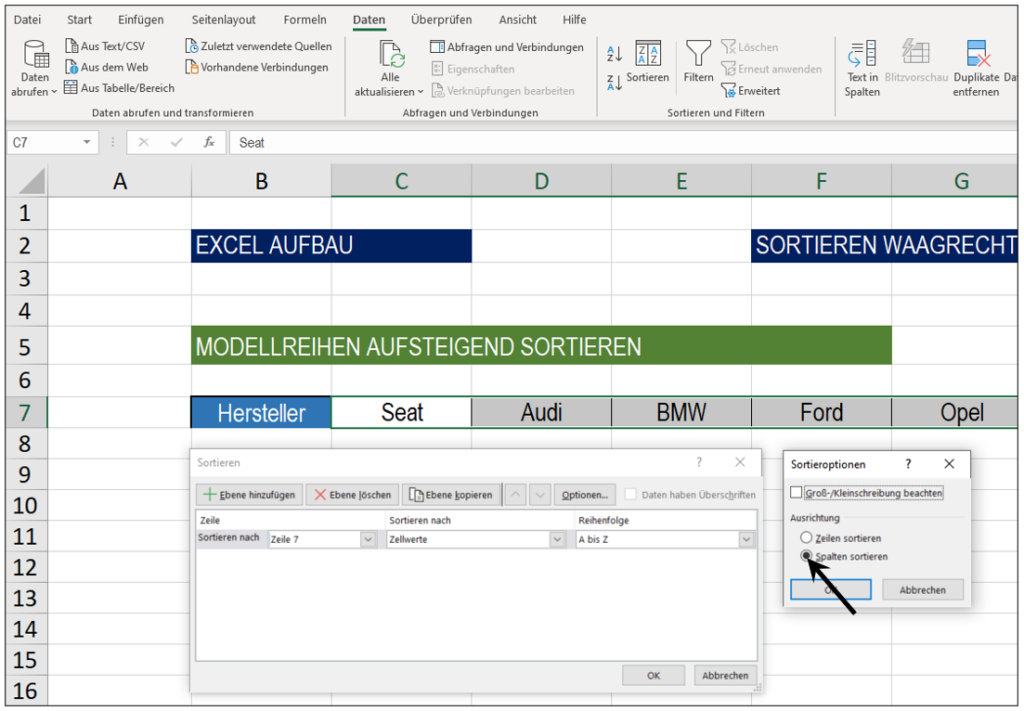The height and width of the screenshot is (711, 1024).
Task: Click Abbrechen in Sortieroptionen dialog
Action: coord(922,590)
